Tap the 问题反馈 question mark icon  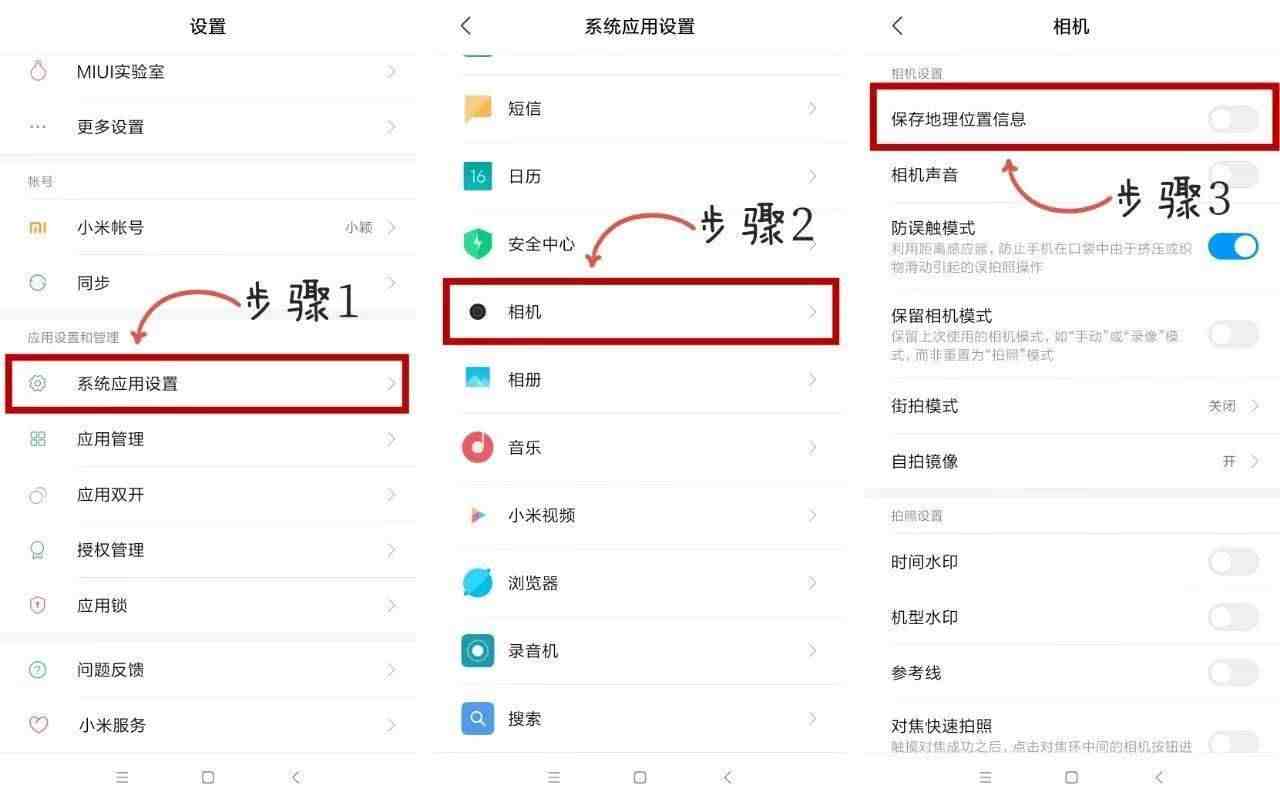click(38, 670)
